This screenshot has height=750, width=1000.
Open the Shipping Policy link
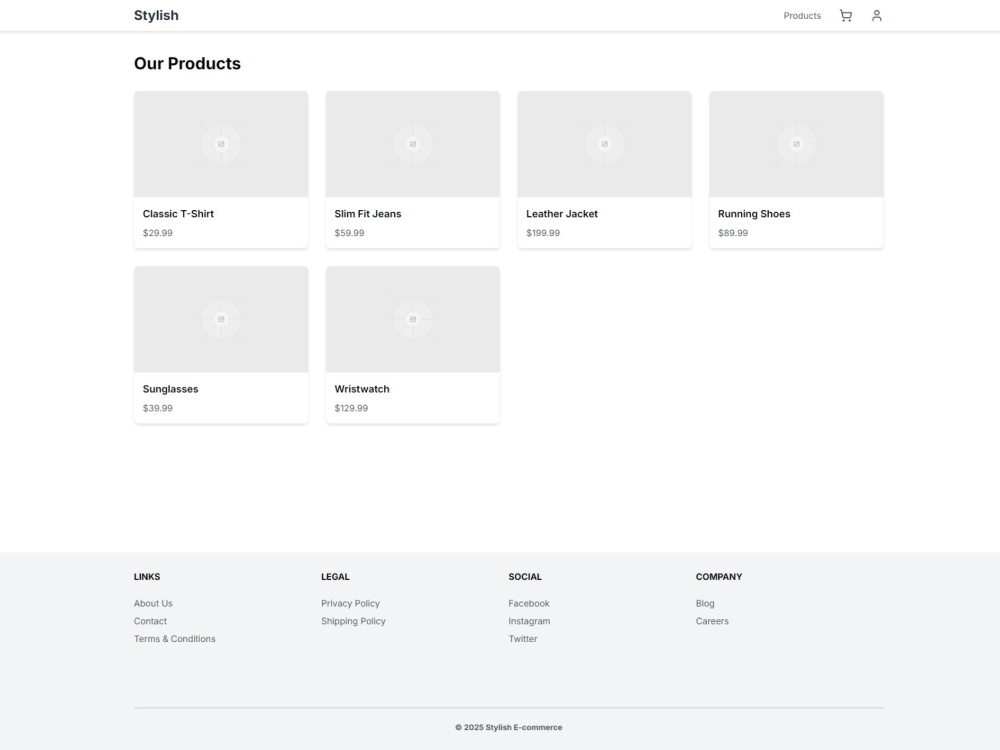tap(353, 621)
